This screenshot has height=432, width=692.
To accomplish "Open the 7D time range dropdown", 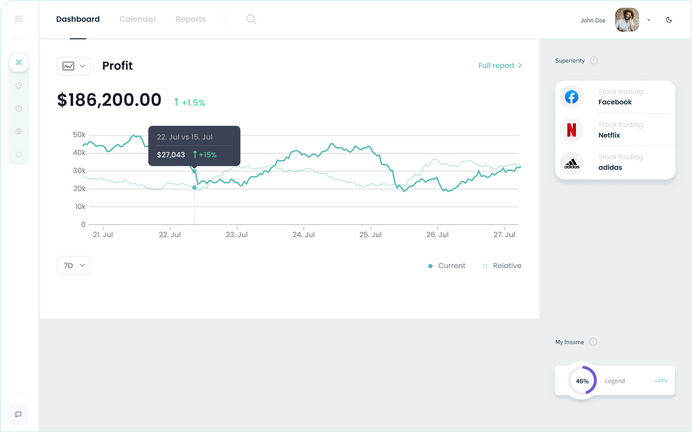I will tap(74, 265).
